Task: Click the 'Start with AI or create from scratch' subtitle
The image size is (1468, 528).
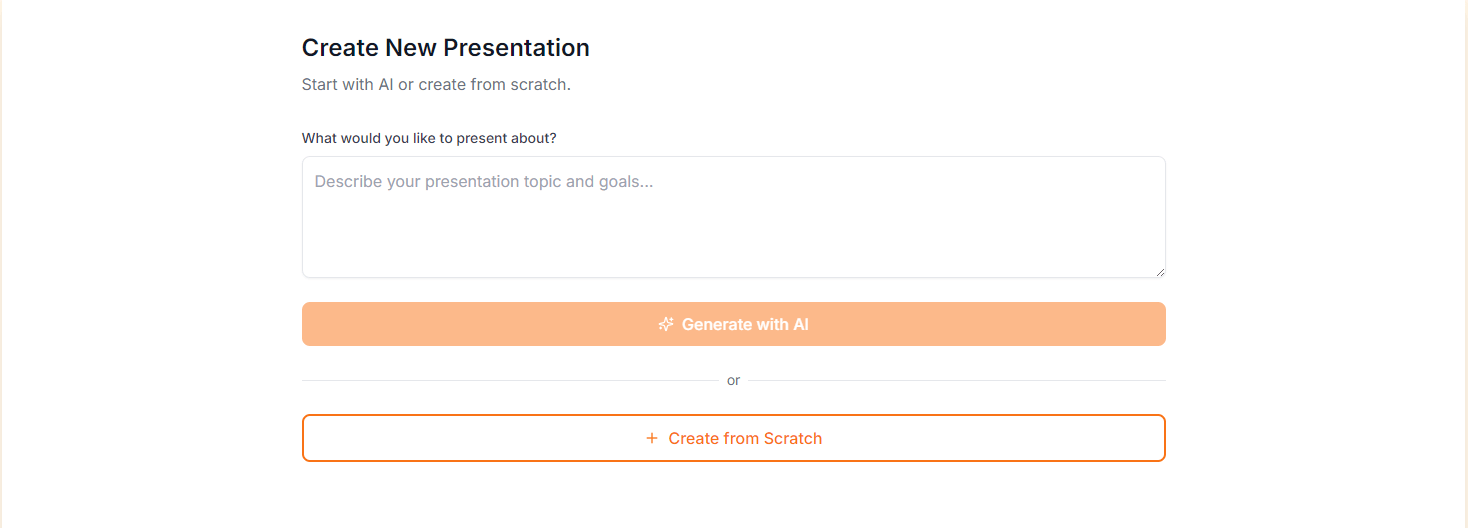Action: pos(436,84)
